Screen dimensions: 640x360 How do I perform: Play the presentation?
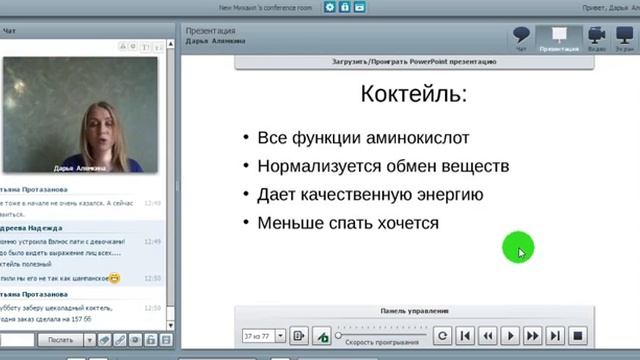pos(510,336)
